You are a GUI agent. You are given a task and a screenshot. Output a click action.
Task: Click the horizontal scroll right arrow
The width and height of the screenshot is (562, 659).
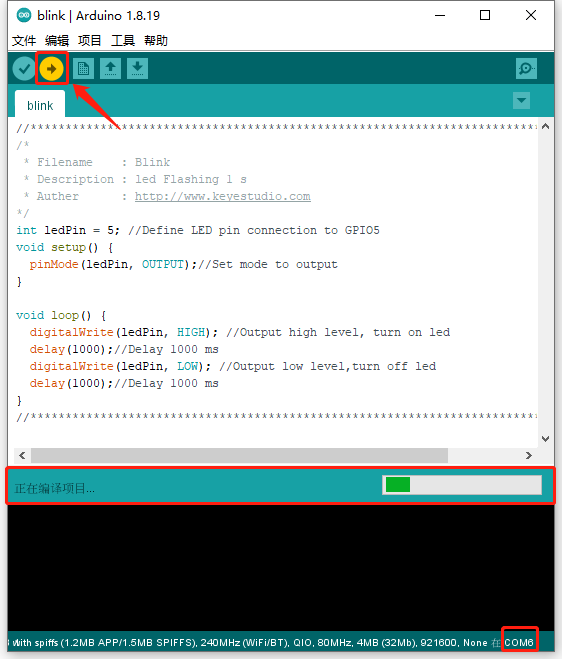tap(529, 456)
